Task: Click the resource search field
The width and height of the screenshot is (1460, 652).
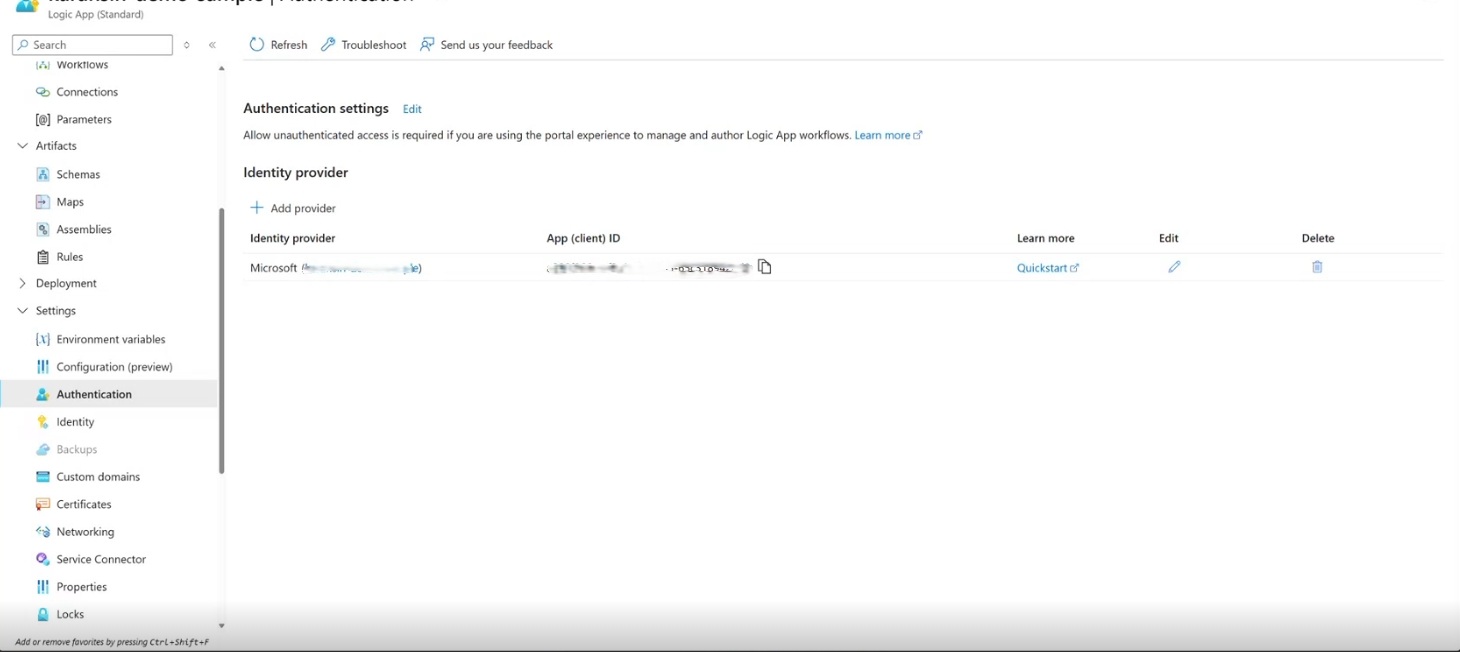Action: pos(91,44)
